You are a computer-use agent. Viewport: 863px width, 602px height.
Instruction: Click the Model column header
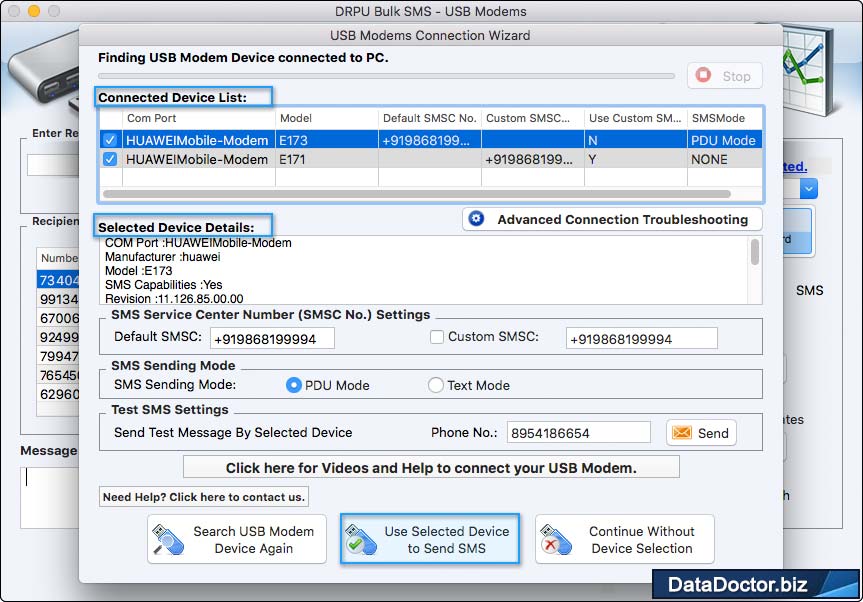click(327, 118)
